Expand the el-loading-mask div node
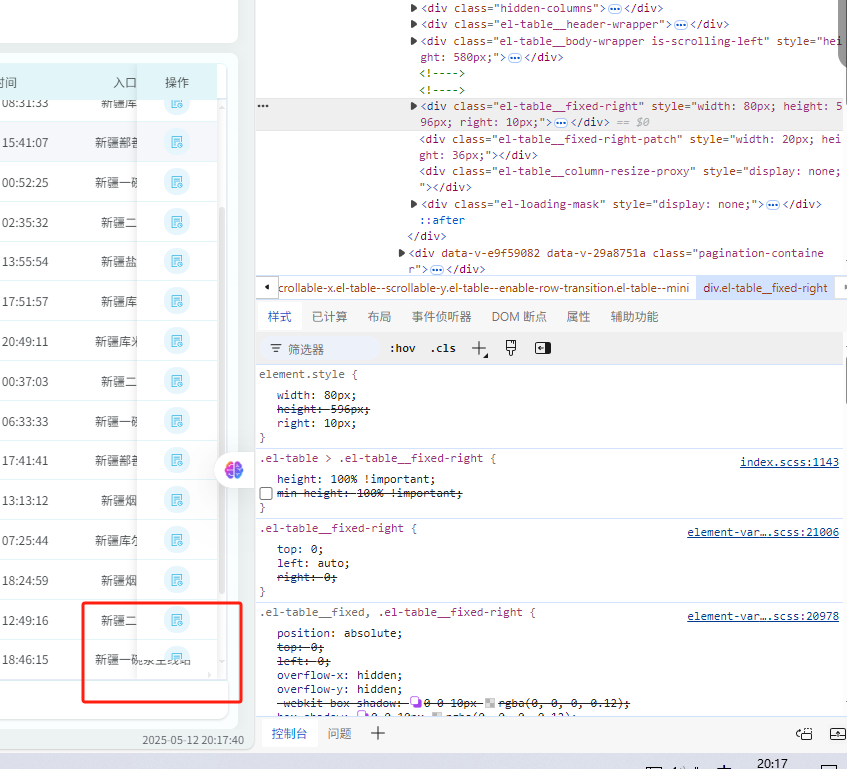Viewport: 847px width, 769px height. pyautogui.click(x=414, y=204)
